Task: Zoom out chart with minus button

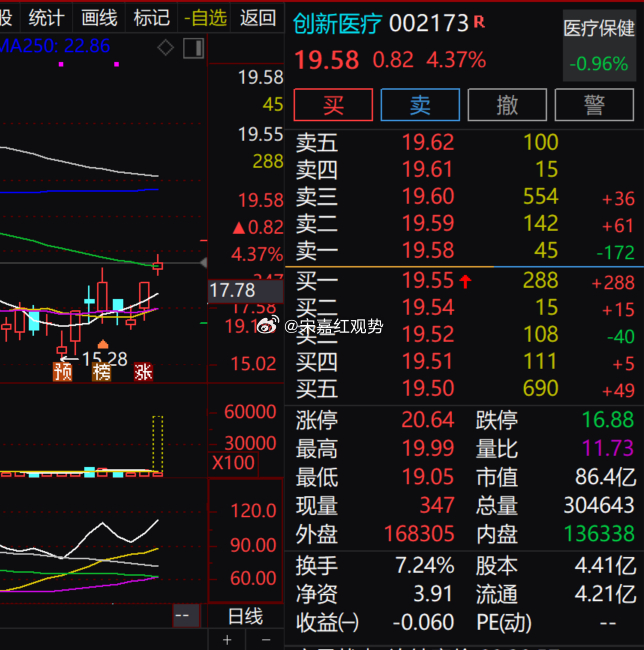Action: (x=266, y=640)
